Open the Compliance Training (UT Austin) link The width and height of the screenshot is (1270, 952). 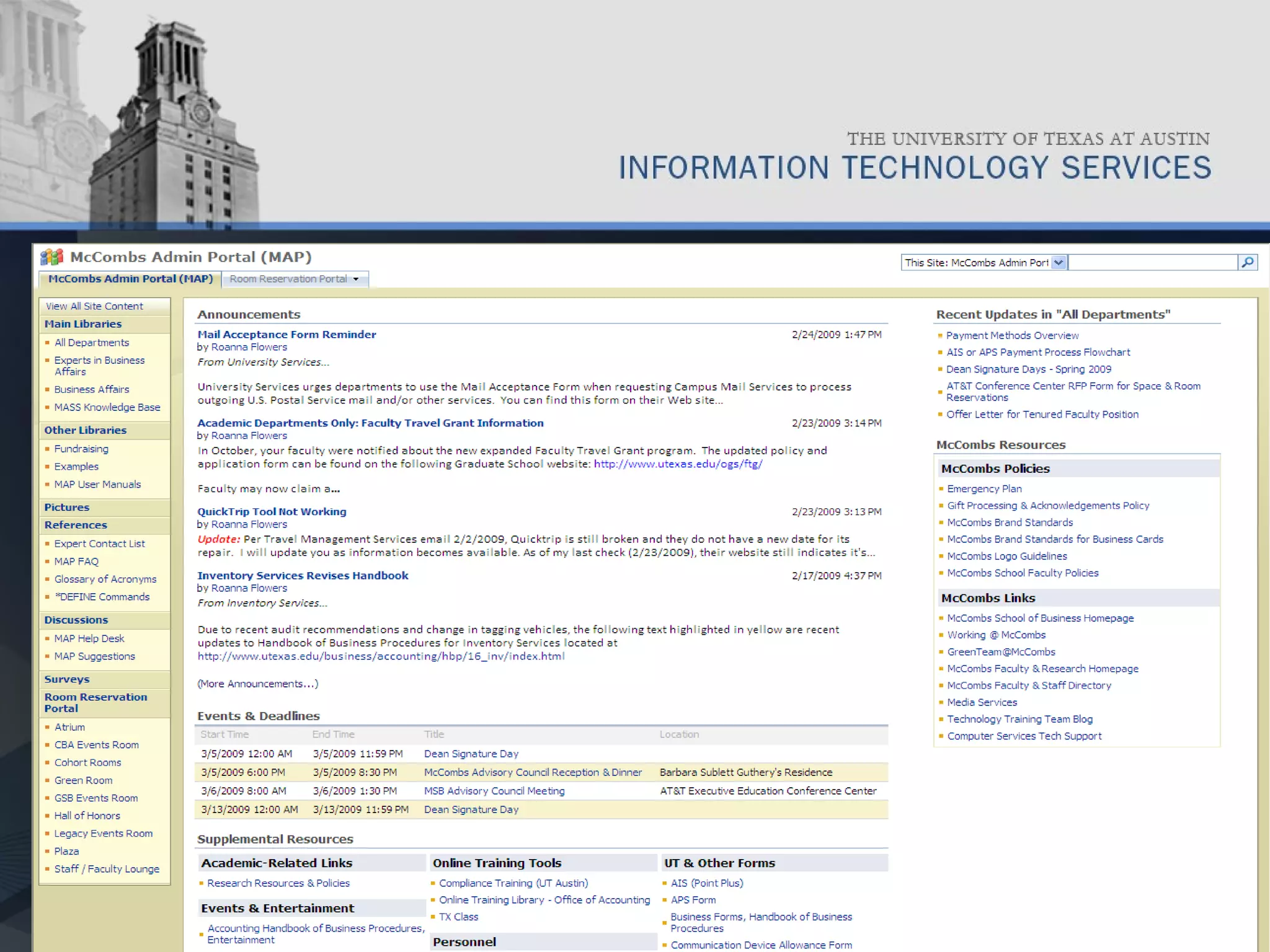513,883
